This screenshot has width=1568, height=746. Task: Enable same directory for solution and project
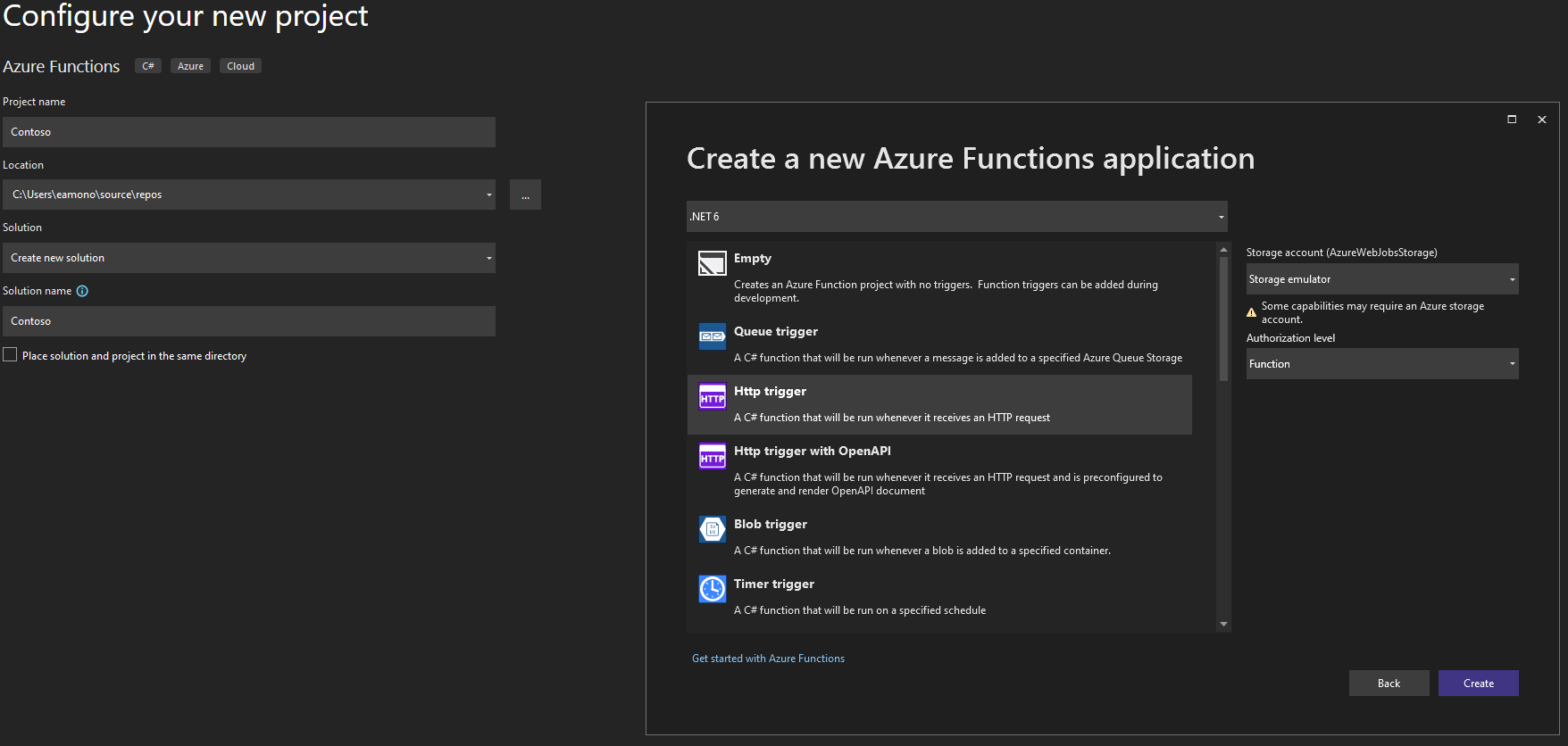click(x=10, y=355)
